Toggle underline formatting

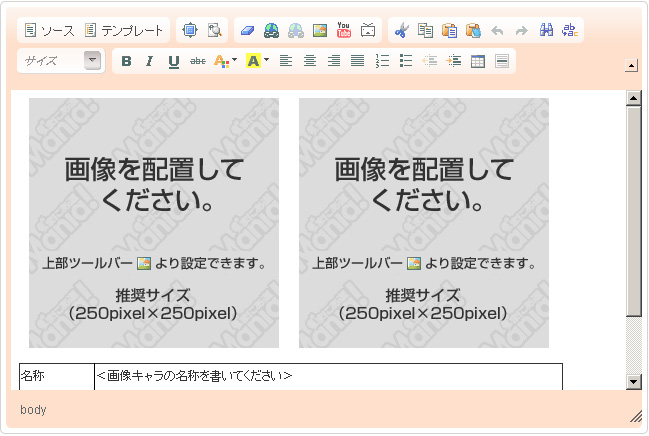pos(173,61)
